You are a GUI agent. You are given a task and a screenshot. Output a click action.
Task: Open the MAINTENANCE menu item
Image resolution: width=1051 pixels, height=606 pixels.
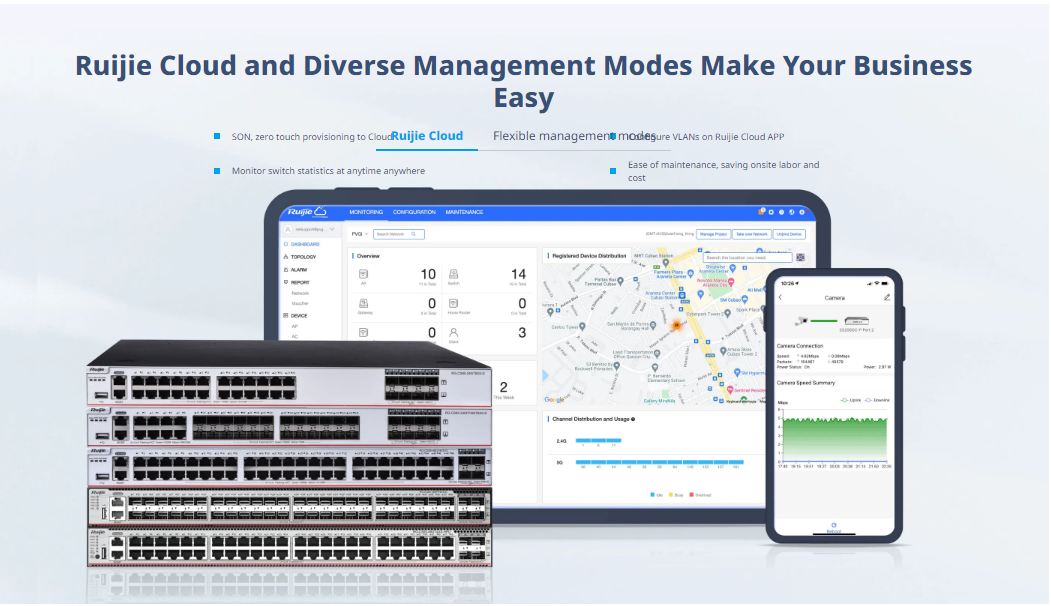[464, 212]
